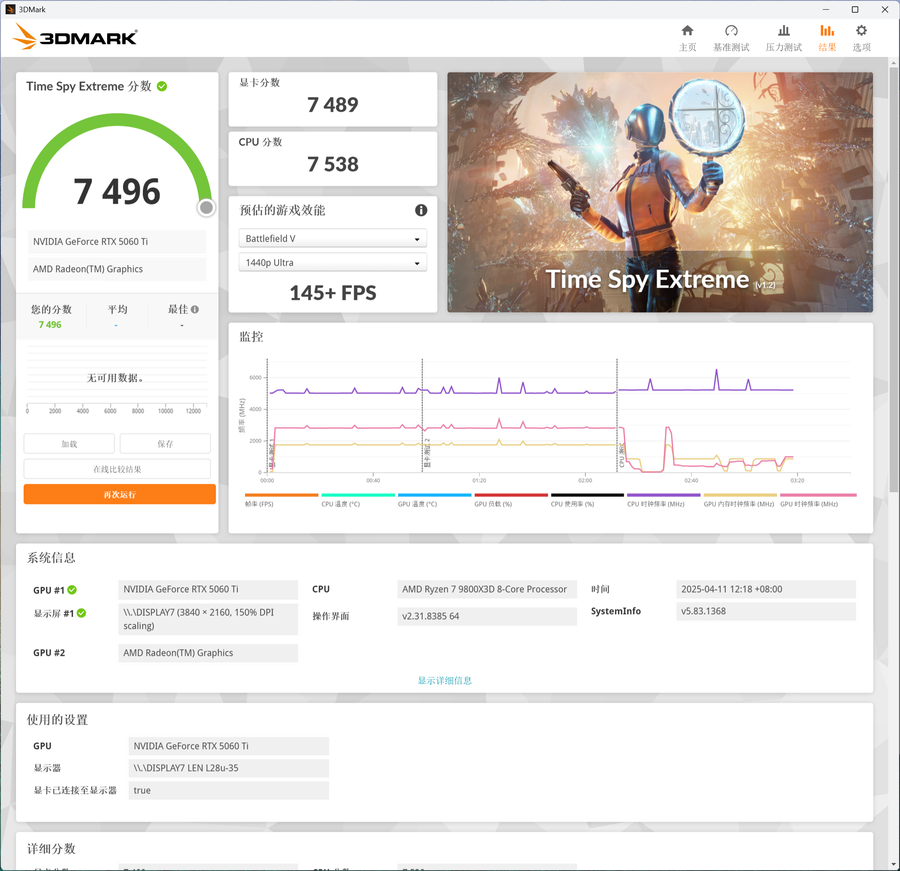Click the 无可用数据。 message

pos(115,378)
